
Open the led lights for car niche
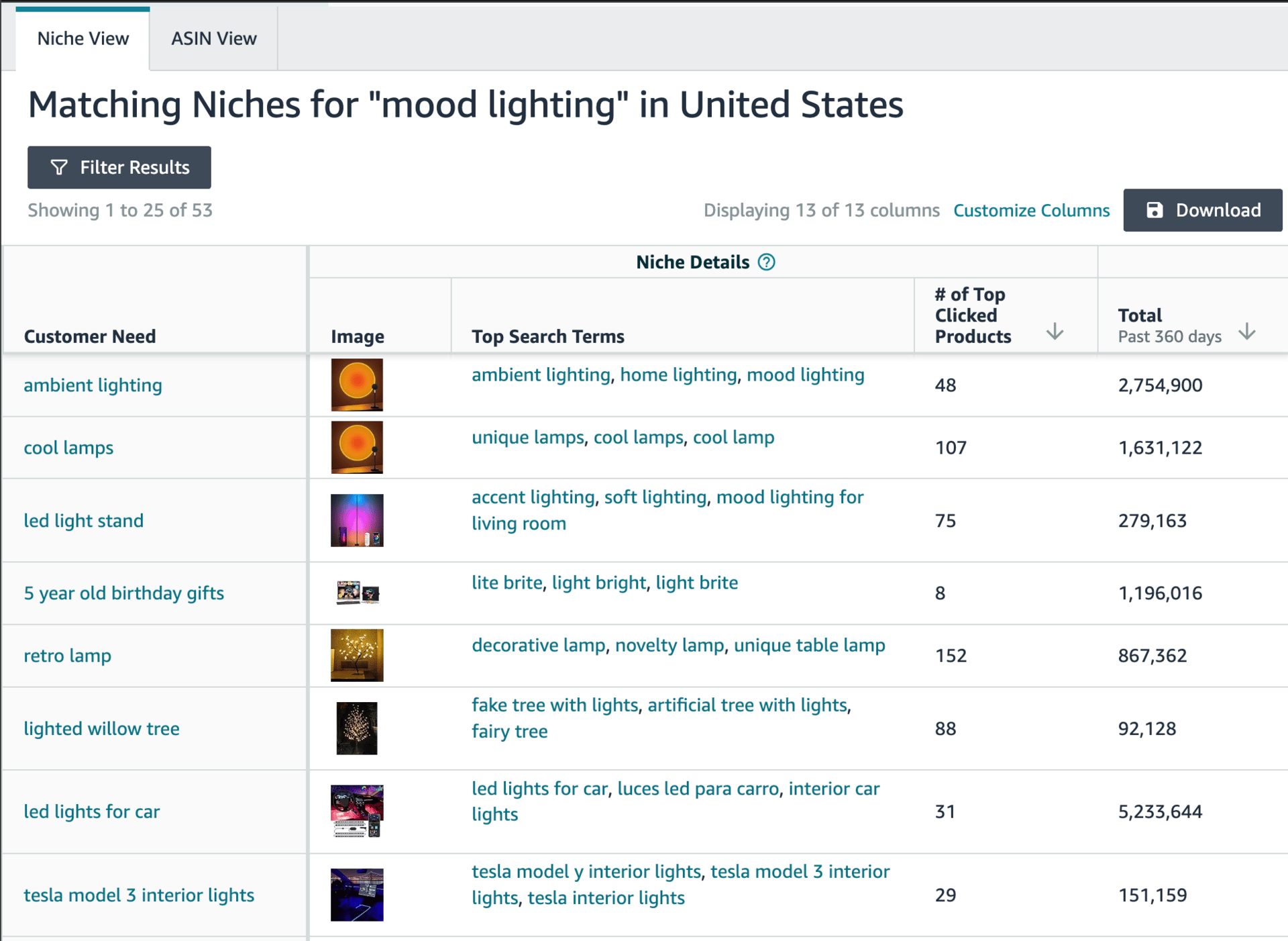point(91,812)
